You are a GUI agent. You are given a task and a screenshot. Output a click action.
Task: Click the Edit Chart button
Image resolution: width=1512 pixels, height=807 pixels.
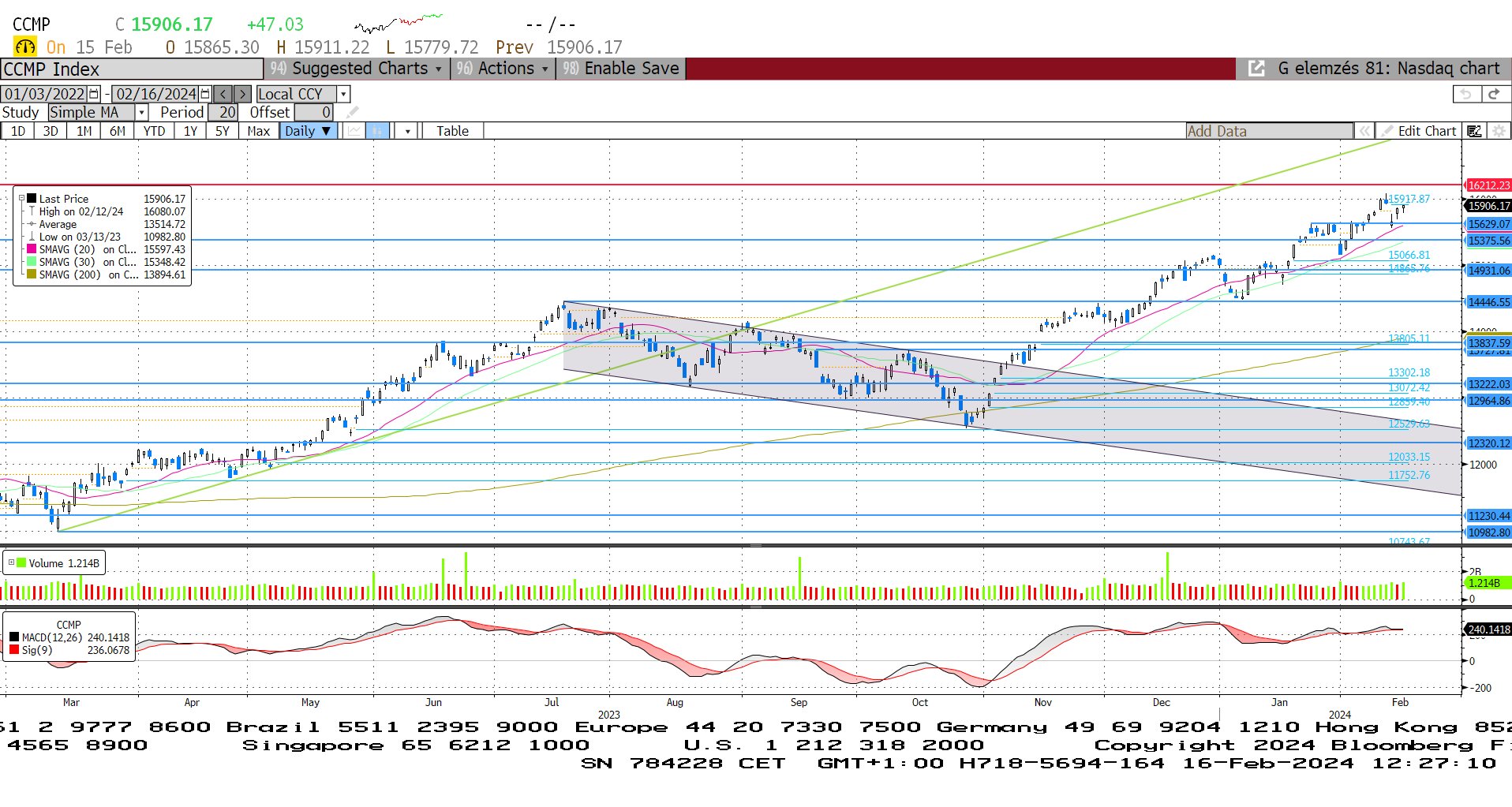1419,131
